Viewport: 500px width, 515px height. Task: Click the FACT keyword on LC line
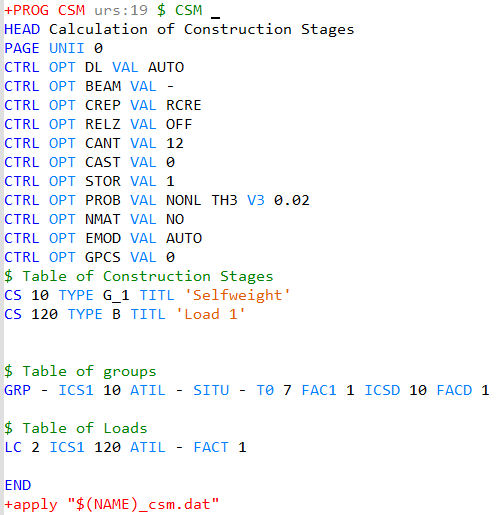click(x=211, y=447)
